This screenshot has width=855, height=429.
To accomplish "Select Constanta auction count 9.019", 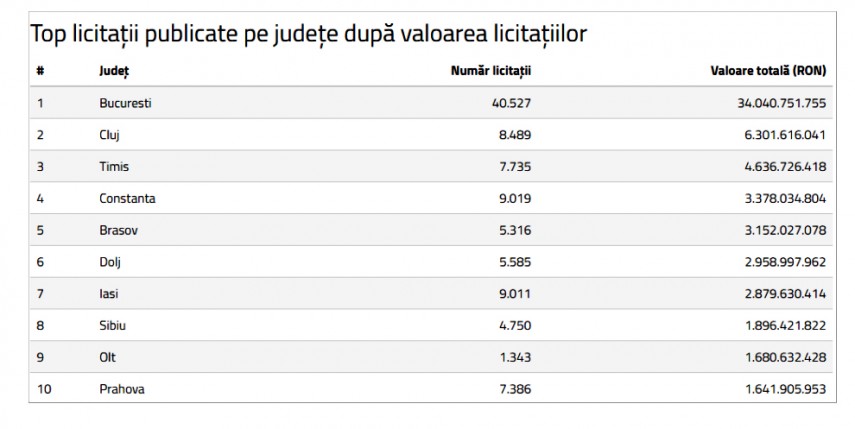I will pyautogui.click(x=514, y=198).
